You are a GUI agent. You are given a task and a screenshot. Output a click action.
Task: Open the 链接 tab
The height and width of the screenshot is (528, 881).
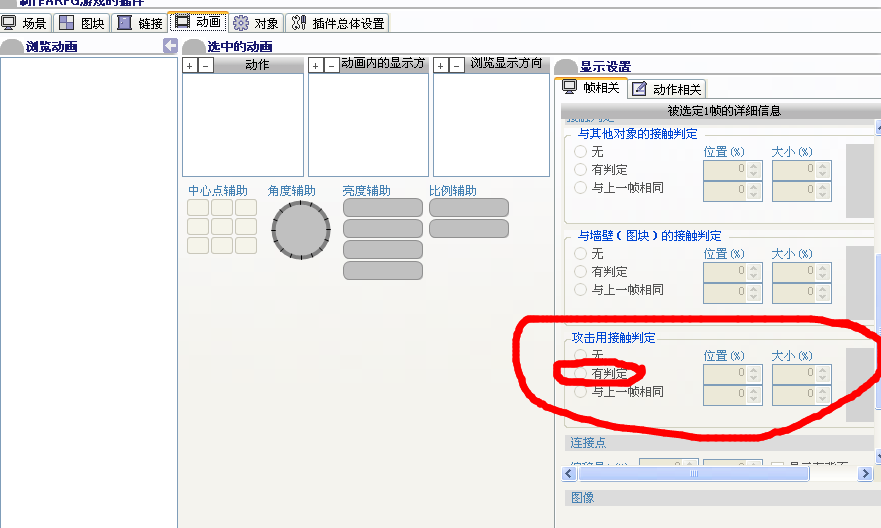coord(140,23)
